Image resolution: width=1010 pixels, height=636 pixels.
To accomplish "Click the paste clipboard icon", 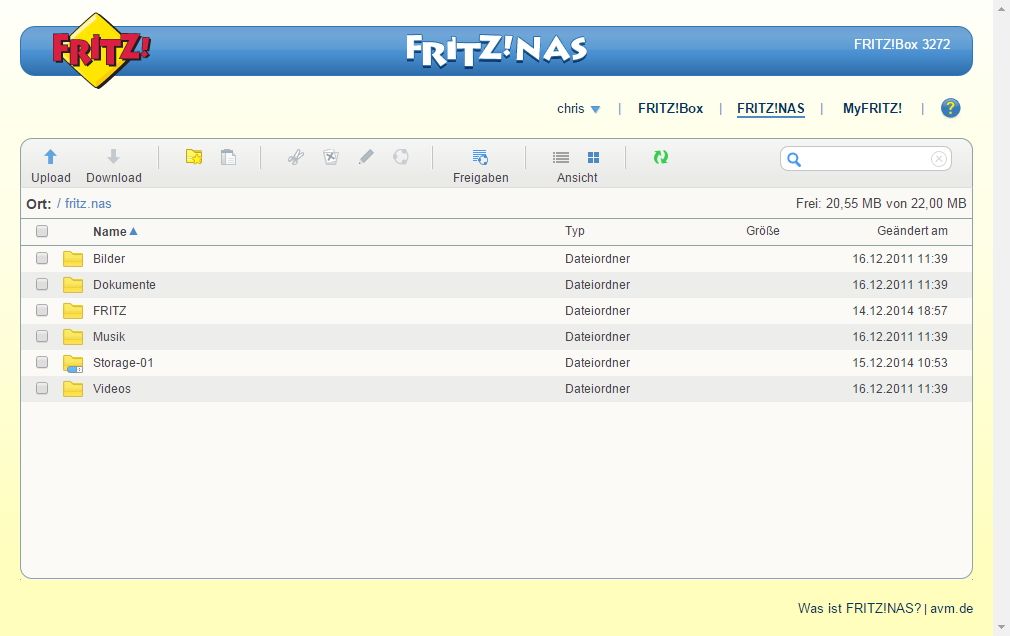I will (x=229, y=157).
